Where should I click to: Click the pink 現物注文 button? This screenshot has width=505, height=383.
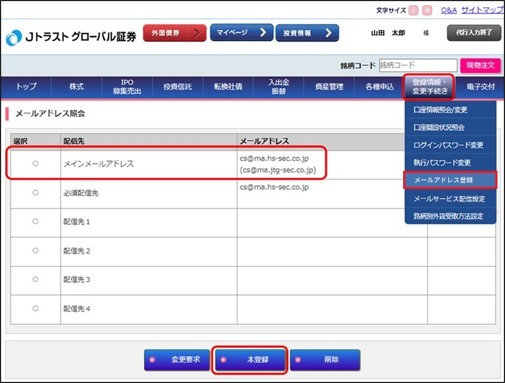pos(480,65)
